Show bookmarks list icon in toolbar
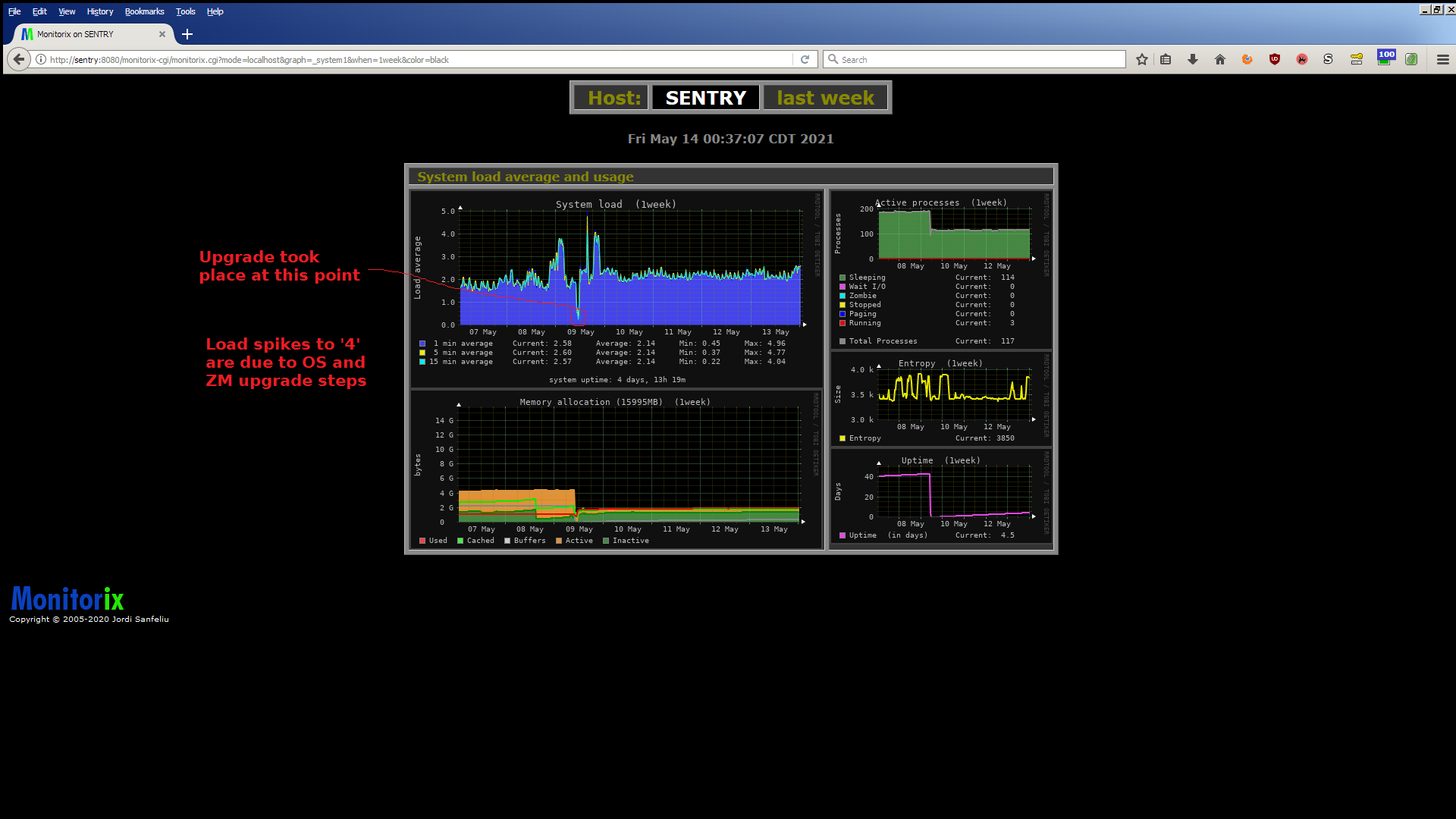The height and width of the screenshot is (819, 1456). [x=1166, y=59]
